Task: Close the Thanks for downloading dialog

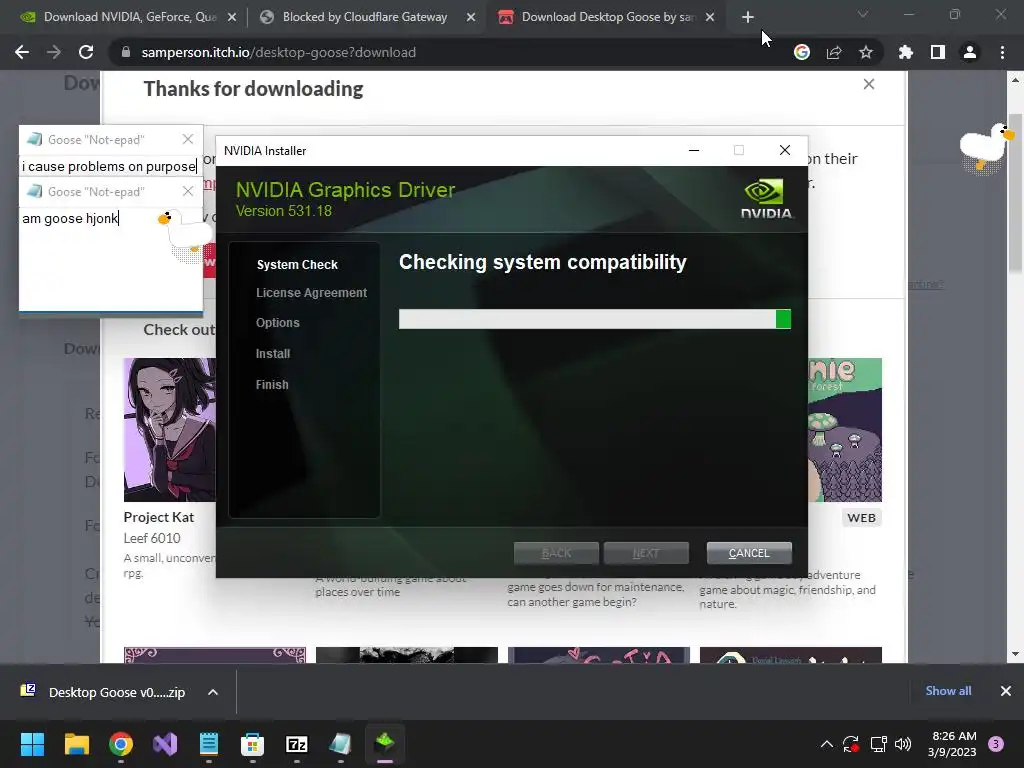Action: 869,84
